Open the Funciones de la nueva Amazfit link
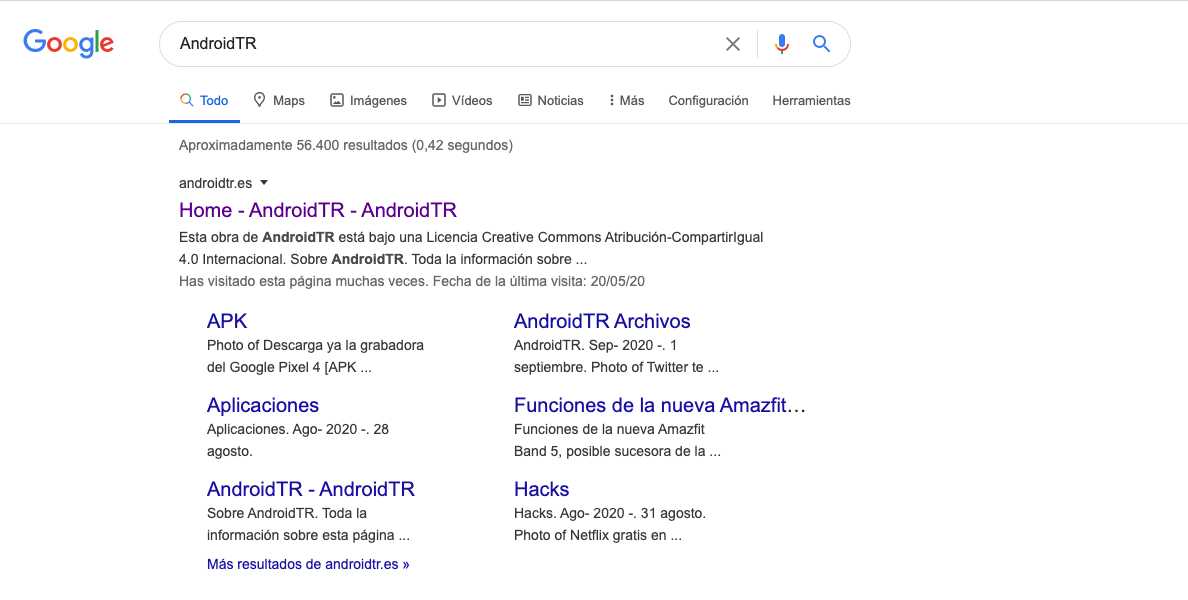The height and width of the screenshot is (600, 1188). point(659,405)
